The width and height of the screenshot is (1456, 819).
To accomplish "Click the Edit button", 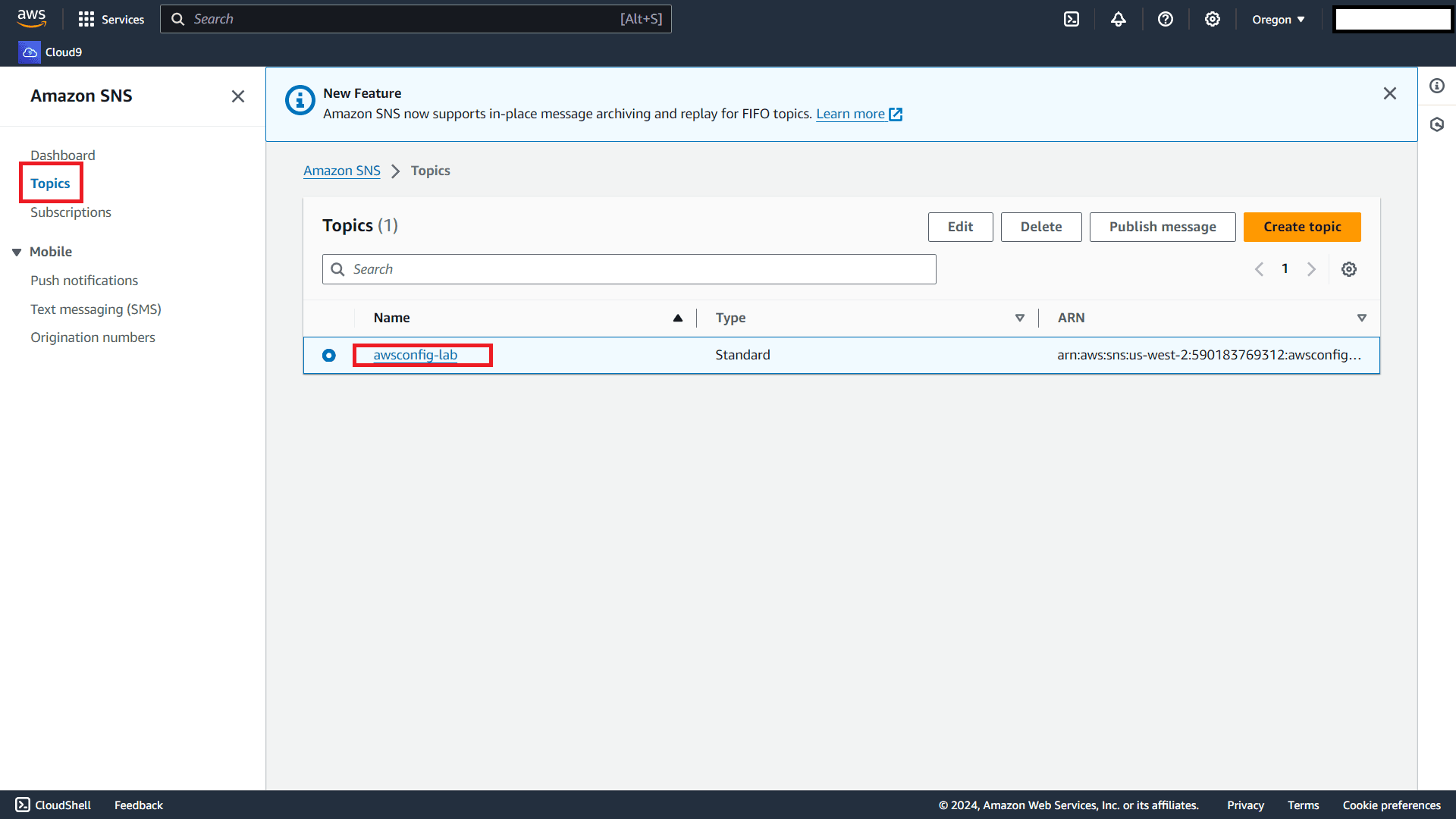I will click(x=960, y=227).
